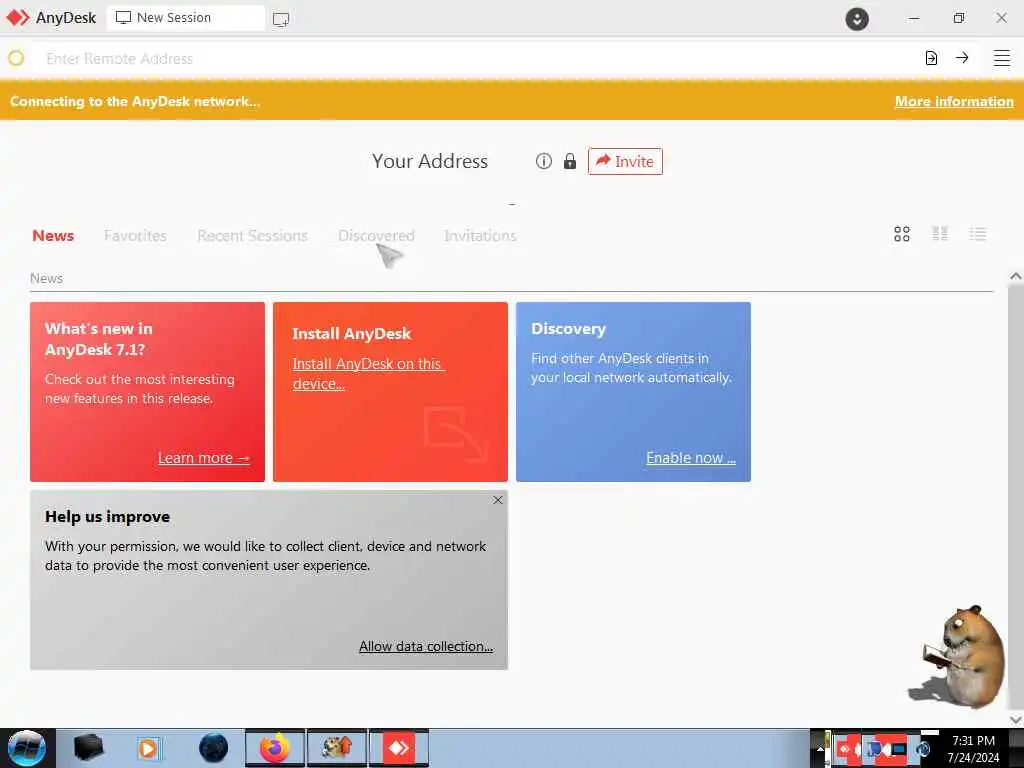Click Enable now on Discovery card
This screenshot has height=768, width=1024.
691,458
